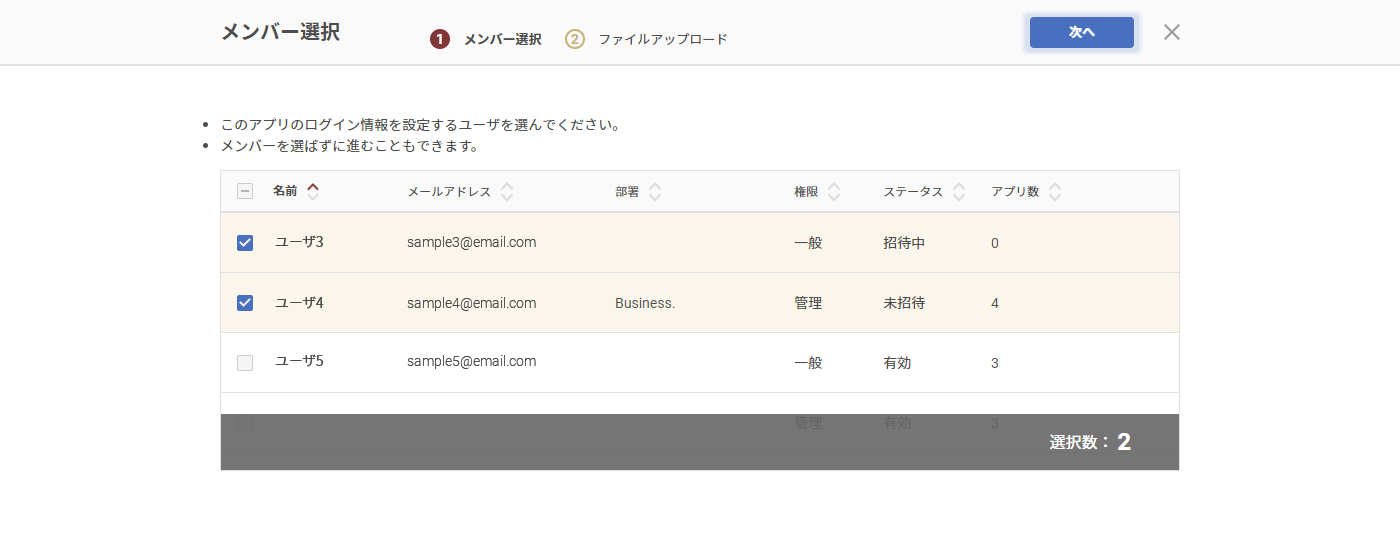Uncheck the ユーザ3 checkbox
This screenshot has width=1400, height=557.
point(245,243)
